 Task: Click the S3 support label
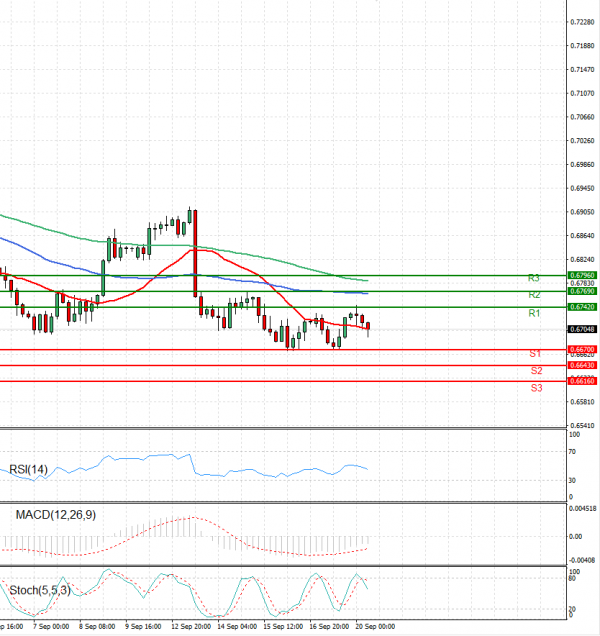pos(536,388)
